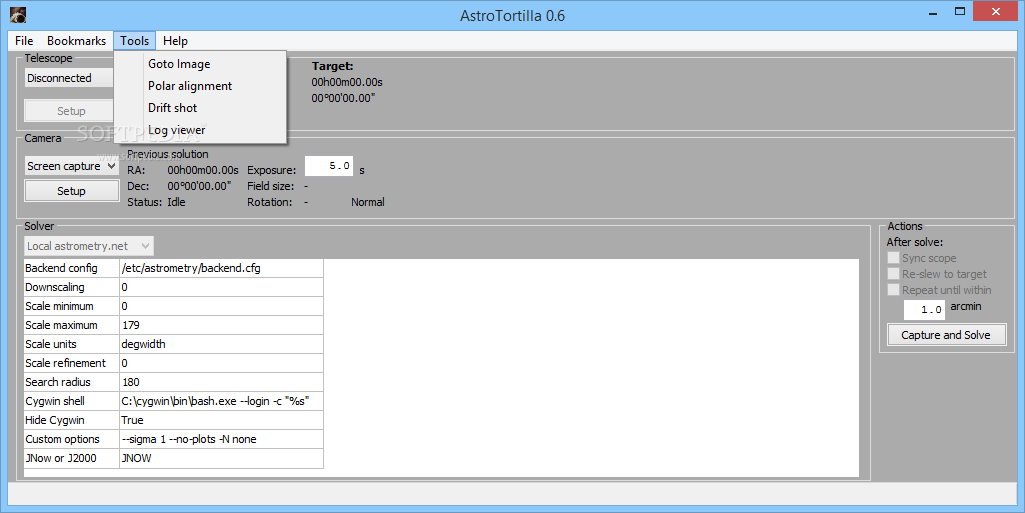This screenshot has width=1025, height=513.
Task: Edit the arcmin tolerance field
Action: point(924,310)
